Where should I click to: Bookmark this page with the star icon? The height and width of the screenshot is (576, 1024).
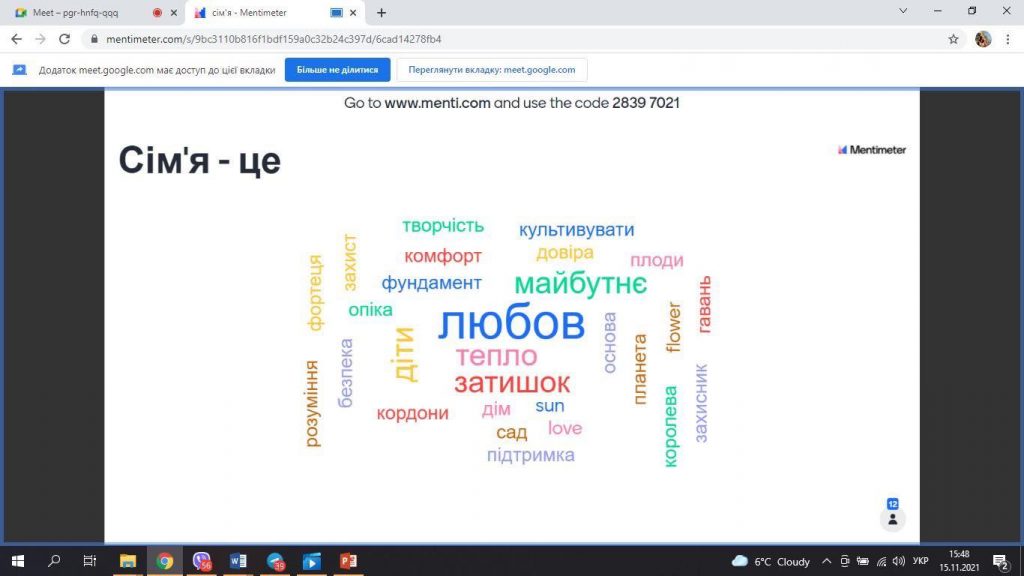pos(954,39)
